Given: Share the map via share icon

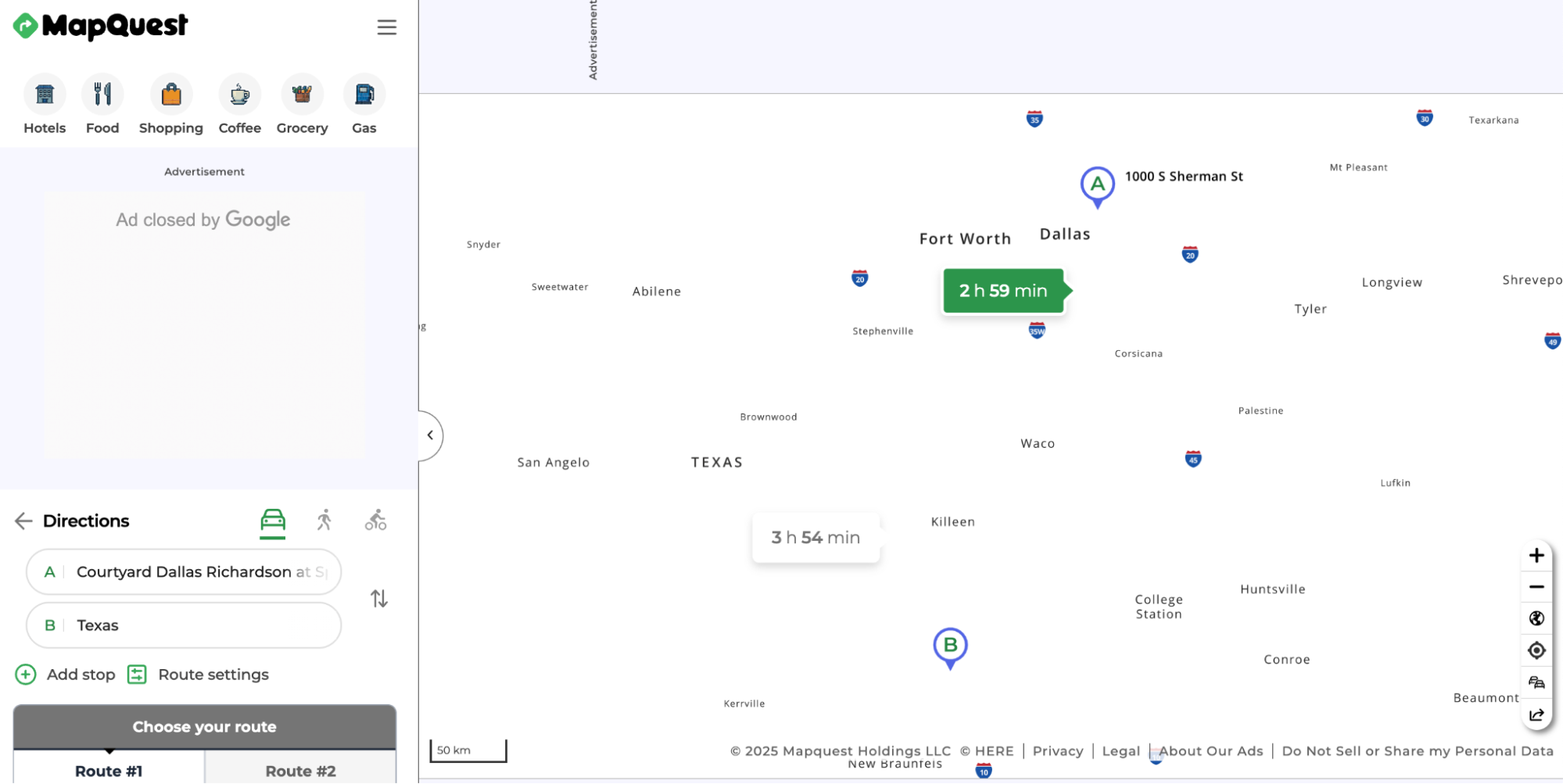Looking at the screenshot, I should click(1536, 715).
